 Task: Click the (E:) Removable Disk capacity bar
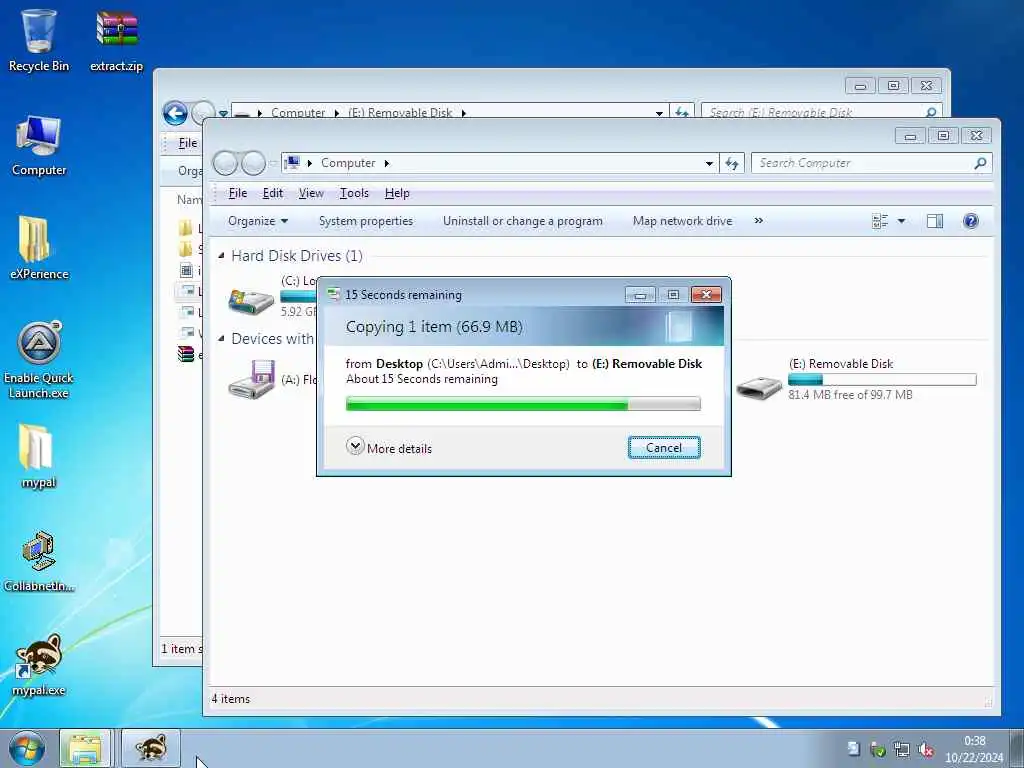coord(882,379)
